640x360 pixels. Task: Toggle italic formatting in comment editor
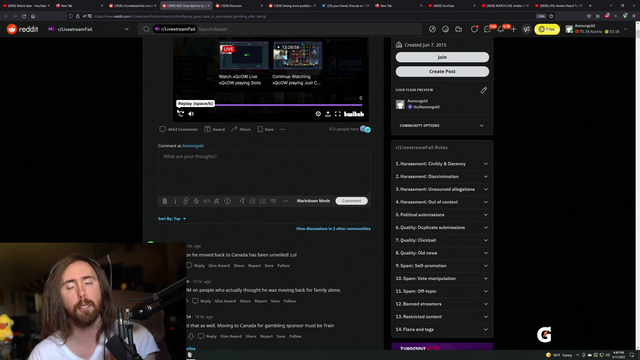pos(176,201)
